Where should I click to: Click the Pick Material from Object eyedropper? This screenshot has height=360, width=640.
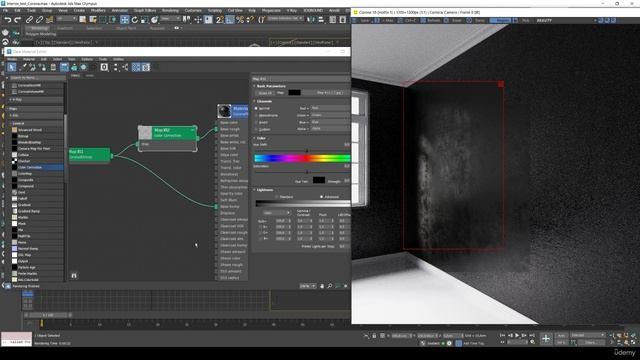click(23, 67)
